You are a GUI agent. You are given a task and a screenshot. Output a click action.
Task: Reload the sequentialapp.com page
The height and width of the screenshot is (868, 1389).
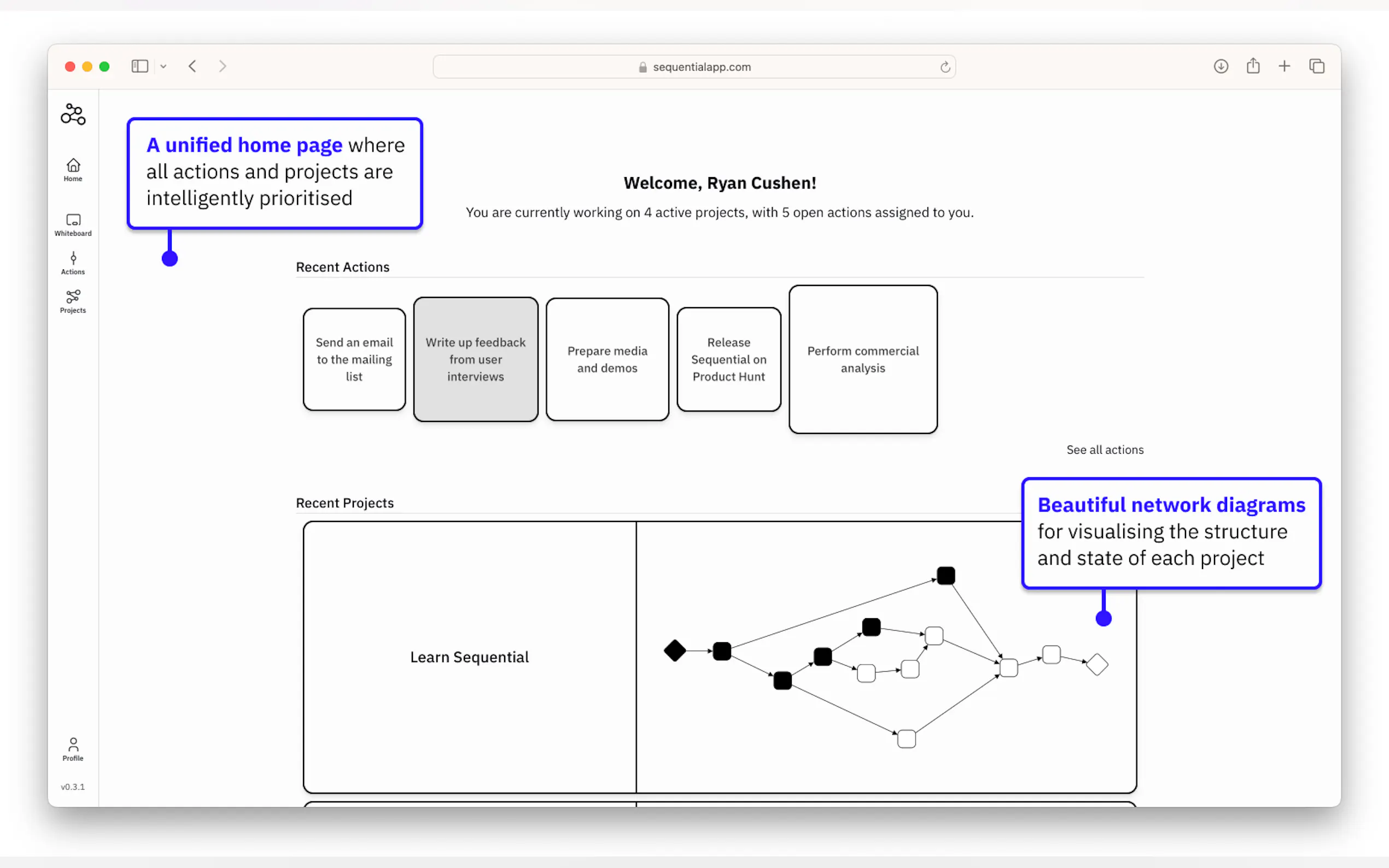click(x=944, y=67)
